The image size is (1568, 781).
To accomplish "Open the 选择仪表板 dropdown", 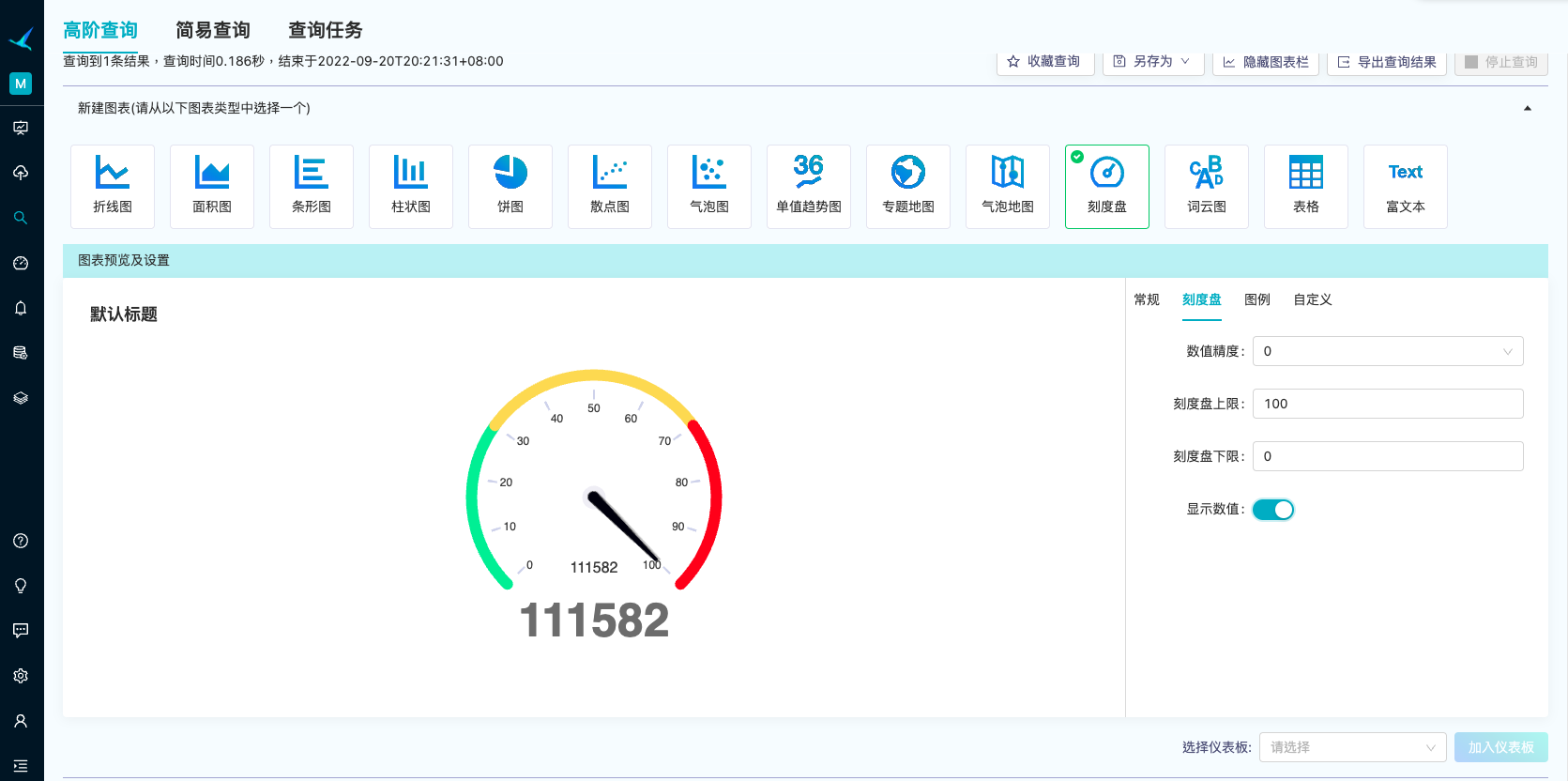I will coord(1352,747).
